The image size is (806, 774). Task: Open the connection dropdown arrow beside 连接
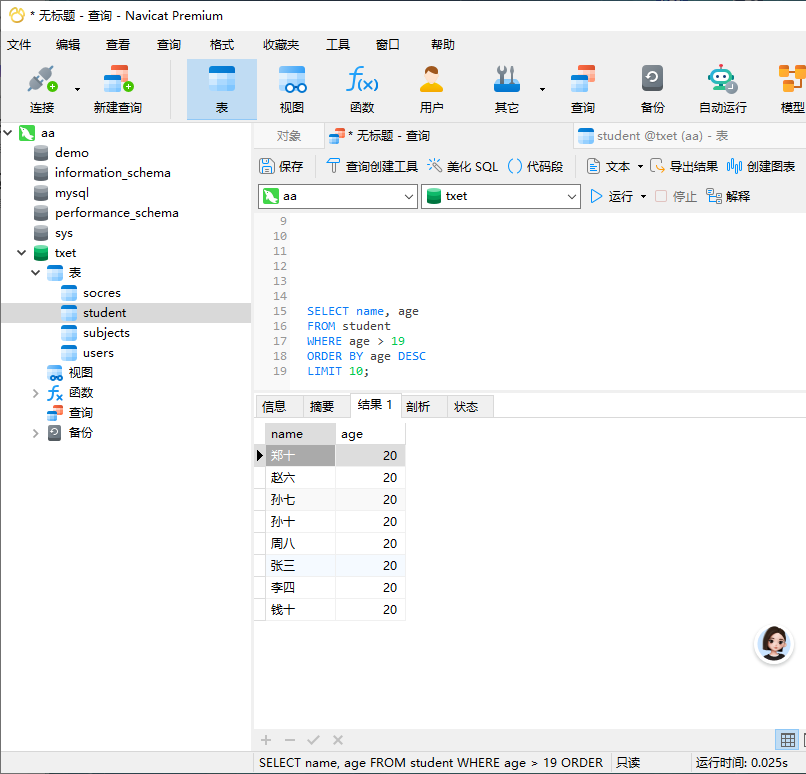tap(78, 89)
